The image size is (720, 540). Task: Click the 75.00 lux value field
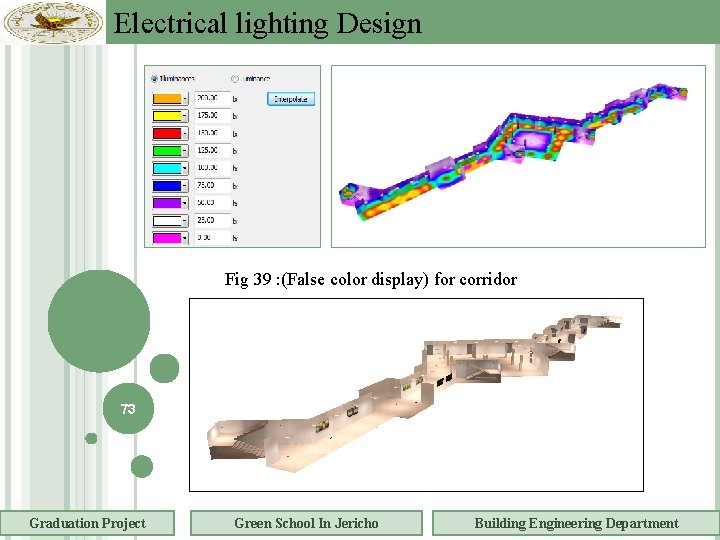[212, 186]
